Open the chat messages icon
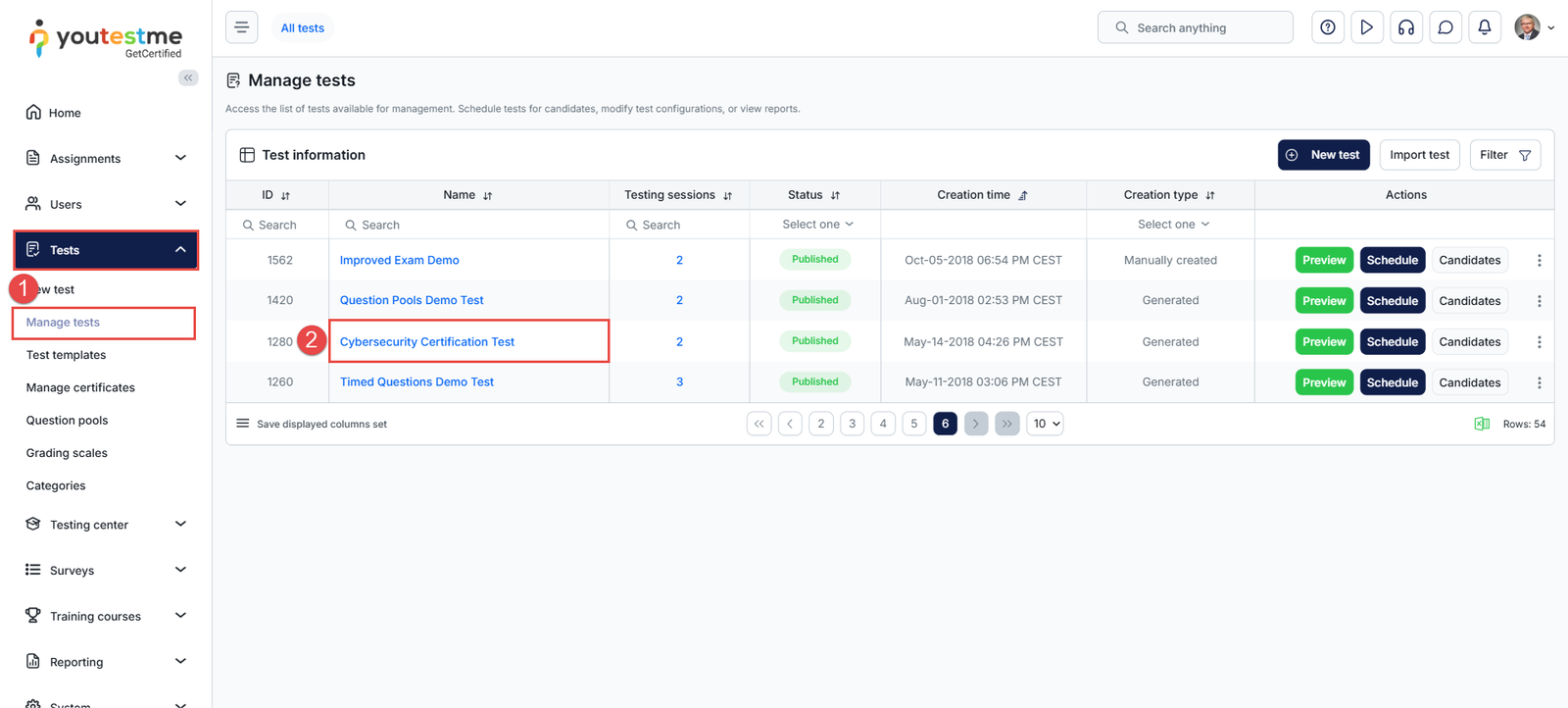 pyautogui.click(x=1445, y=27)
